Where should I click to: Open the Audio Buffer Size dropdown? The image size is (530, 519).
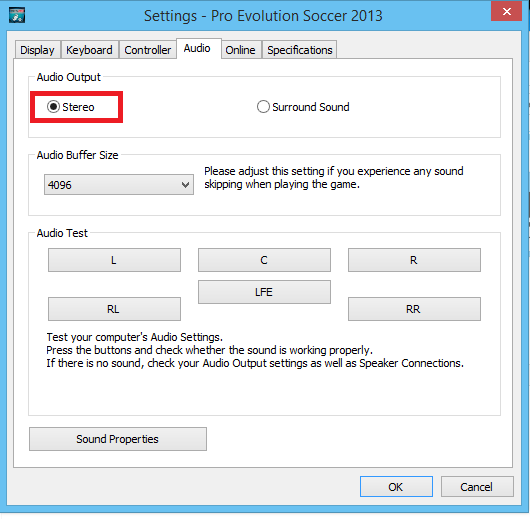(119, 185)
